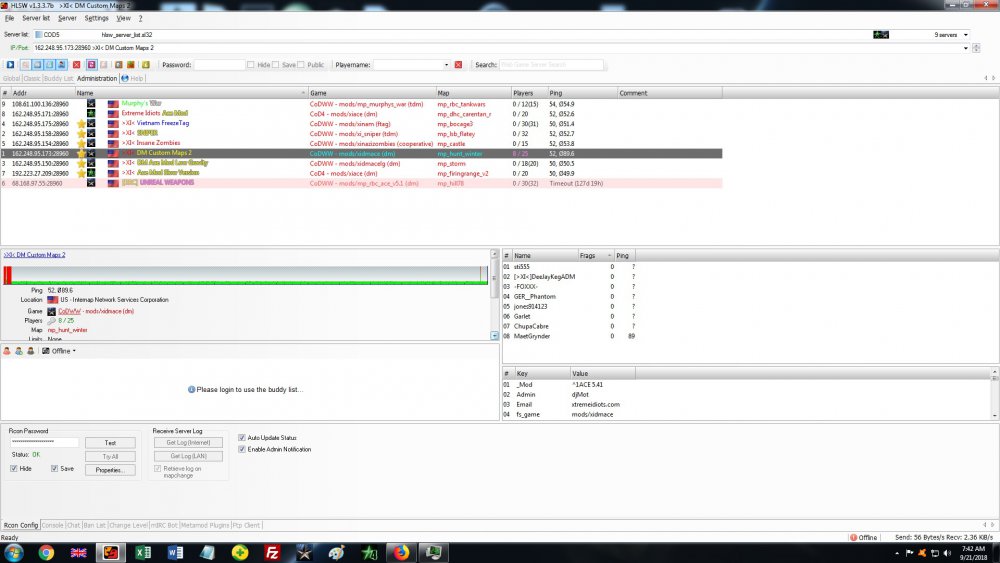Toggle the Hide checkbox under Rcon Password
Screen dimensions: 1000x563
tap(14, 468)
